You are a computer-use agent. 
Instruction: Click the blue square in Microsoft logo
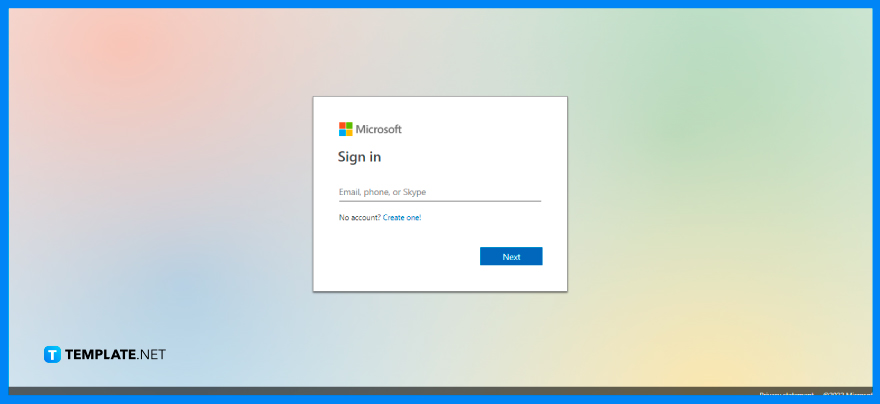342,132
